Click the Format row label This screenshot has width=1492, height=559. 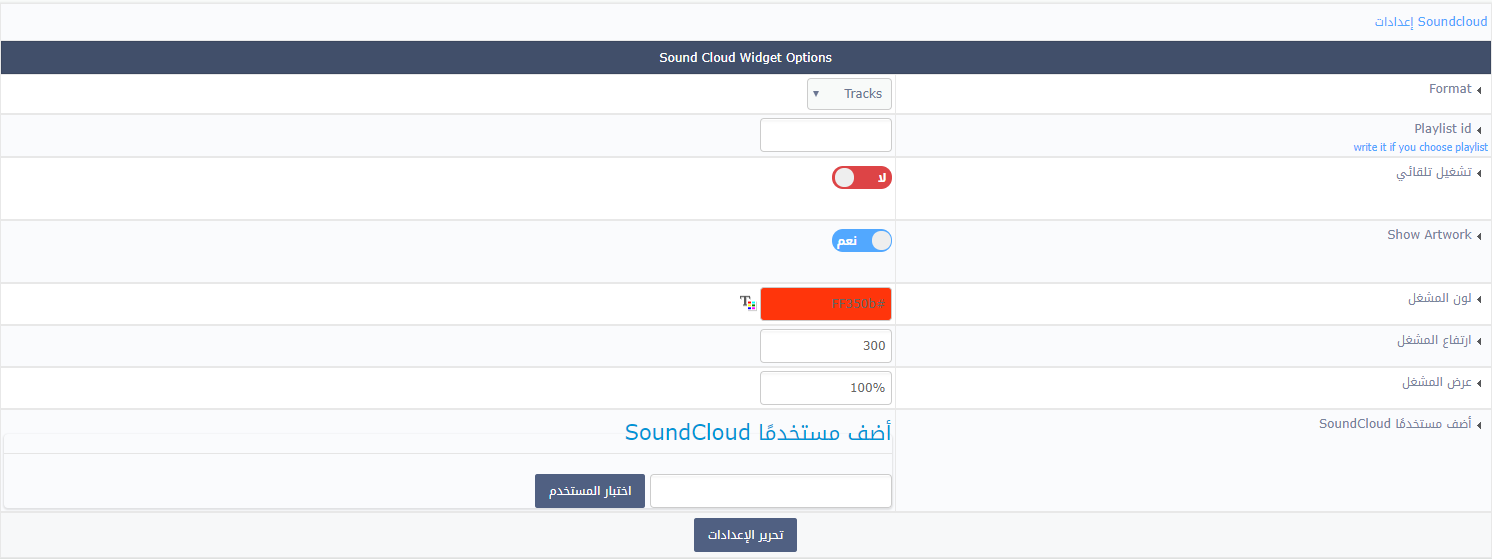point(1450,89)
